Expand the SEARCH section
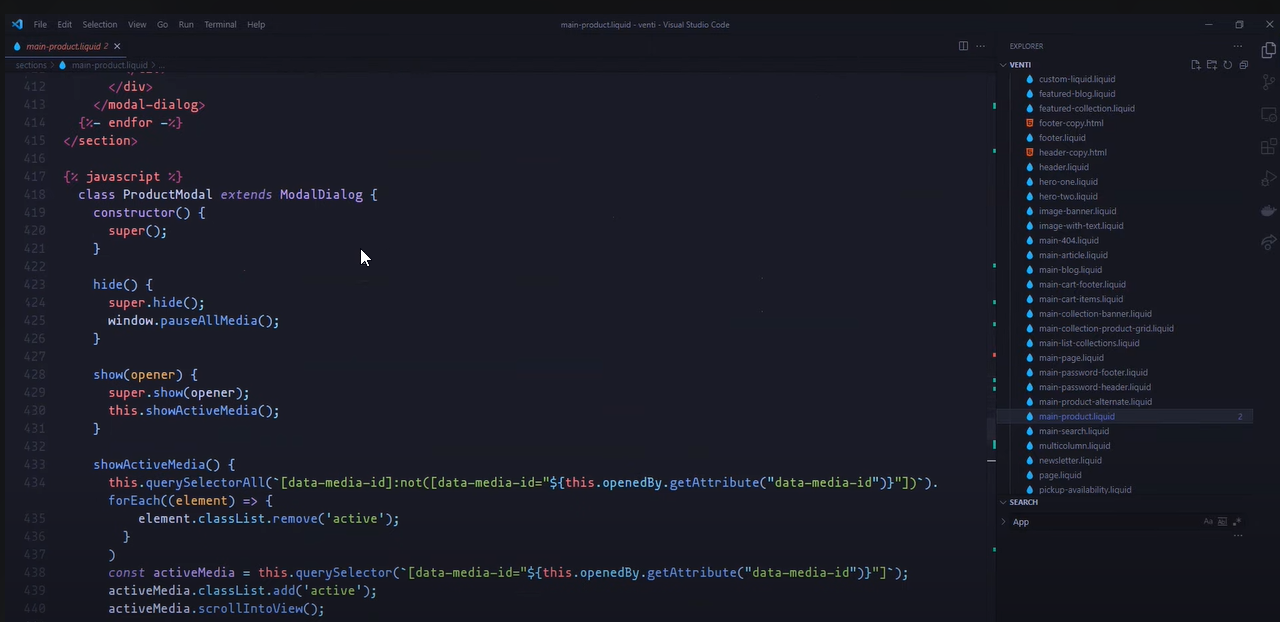This screenshot has width=1280, height=622. pyautogui.click(x=1023, y=502)
